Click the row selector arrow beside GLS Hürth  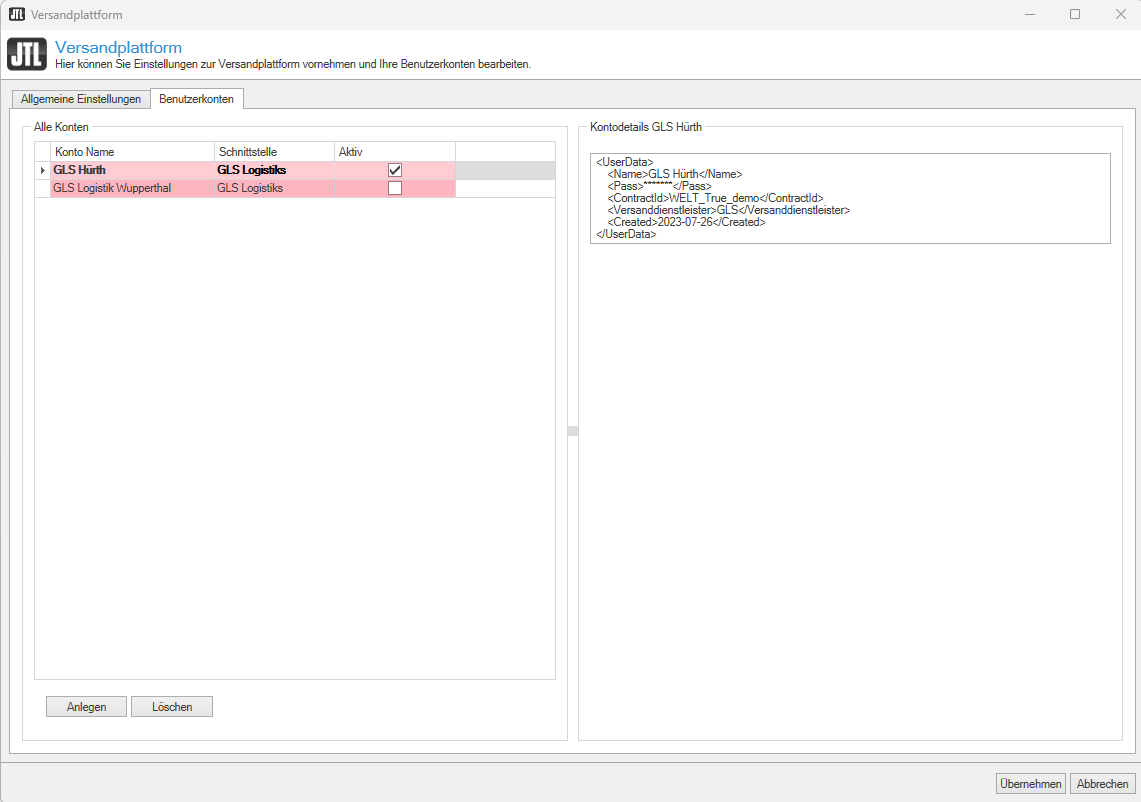coord(42,170)
